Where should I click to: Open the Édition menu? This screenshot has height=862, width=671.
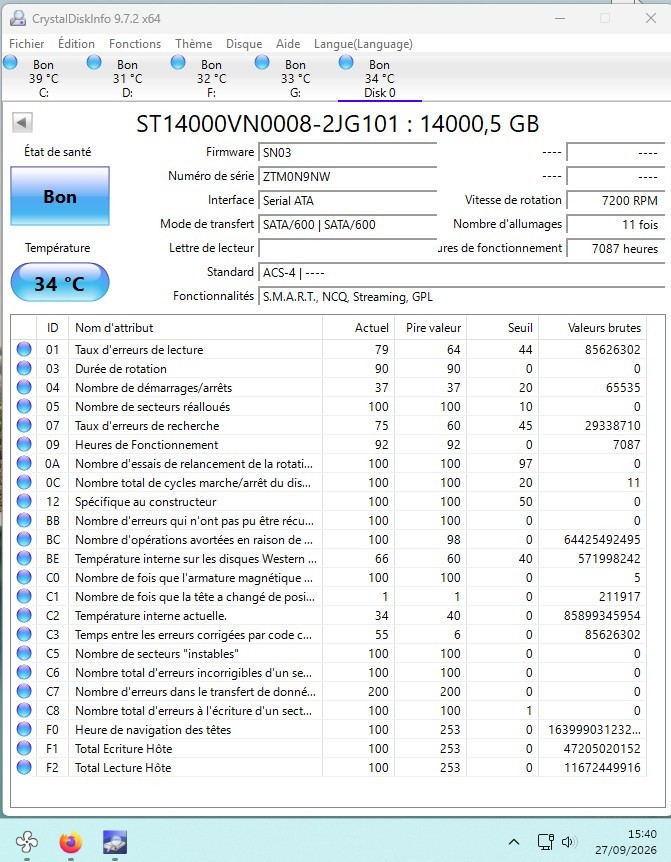click(x=76, y=43)
